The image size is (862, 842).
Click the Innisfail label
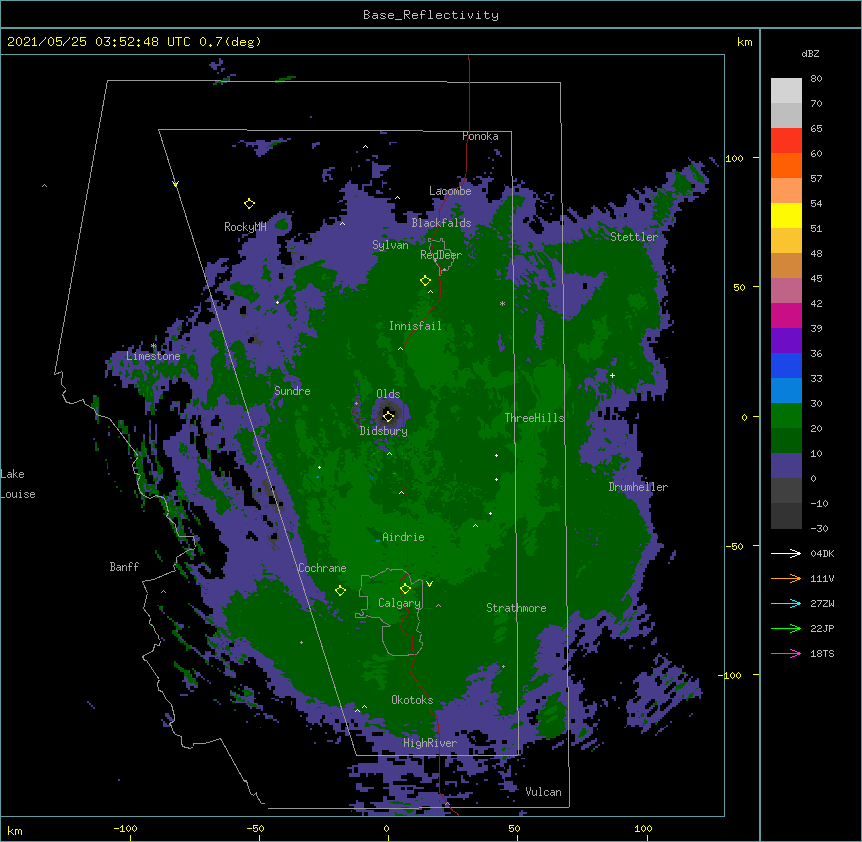click(415, 326)
